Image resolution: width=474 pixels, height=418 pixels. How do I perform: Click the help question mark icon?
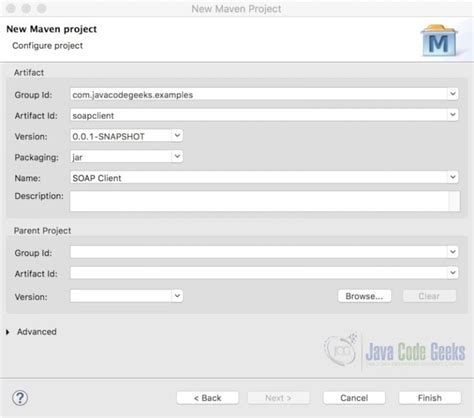(20, 398)
